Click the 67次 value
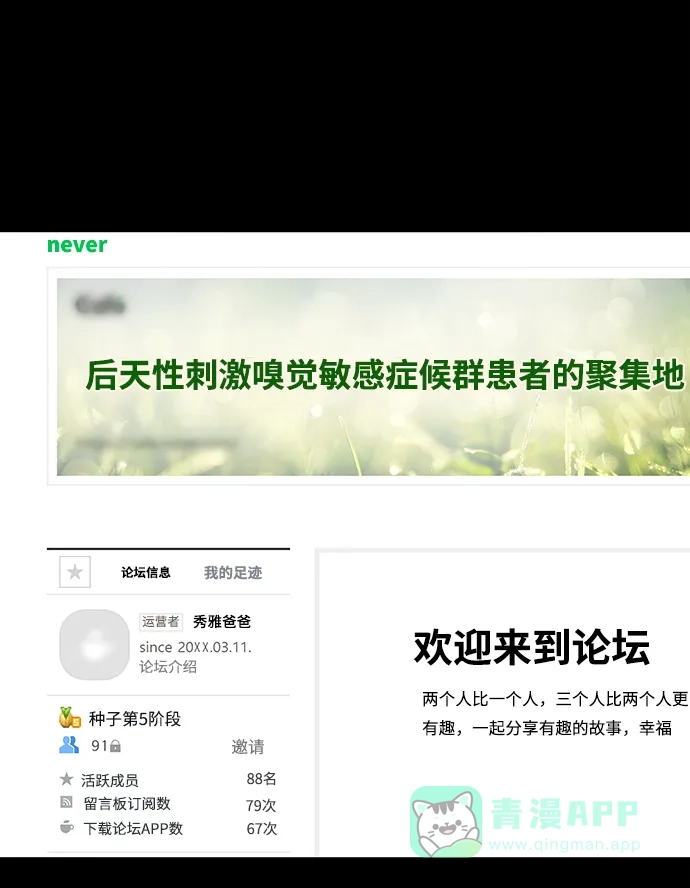690x888 pixels. click(262, 829)
